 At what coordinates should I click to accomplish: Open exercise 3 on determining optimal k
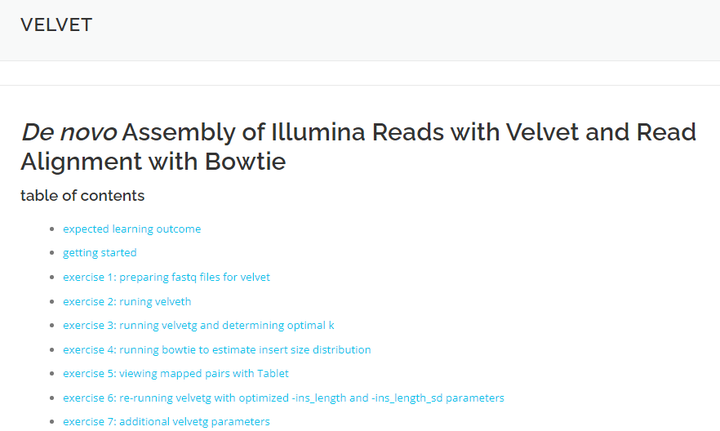[x=198, y=325]
